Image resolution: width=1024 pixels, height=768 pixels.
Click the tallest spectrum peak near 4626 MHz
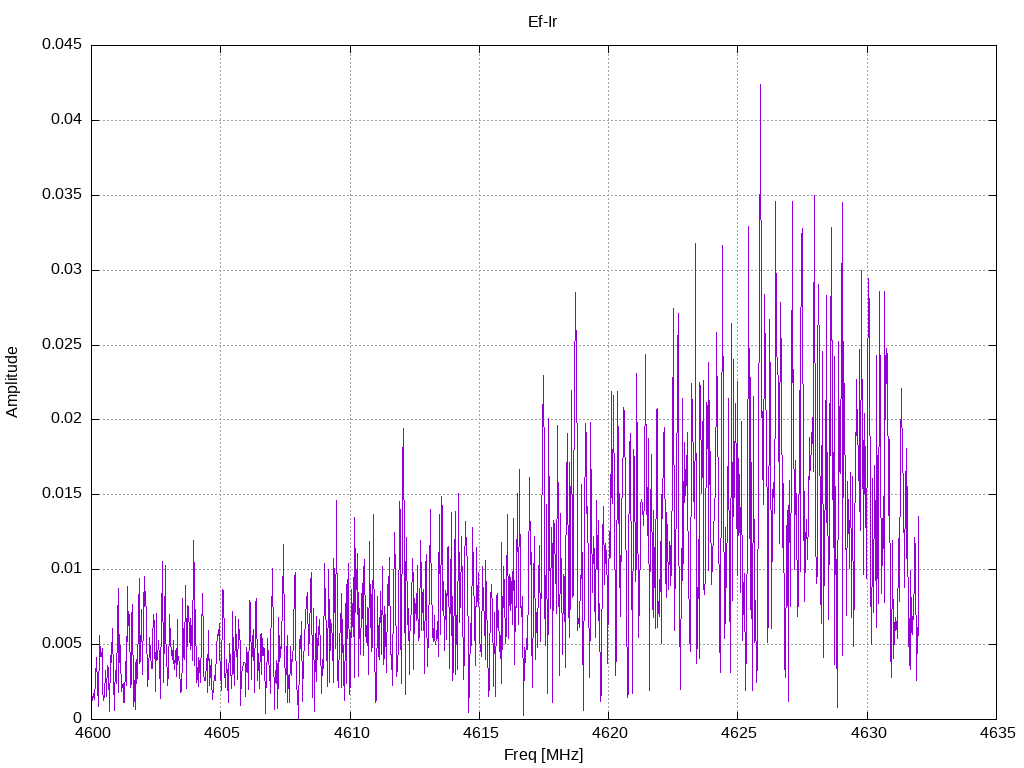point(760,85)
